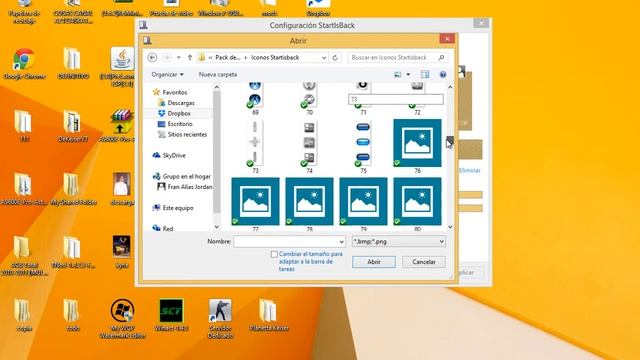
Task: Click the search magnifier icon
Action: (441, 58)
